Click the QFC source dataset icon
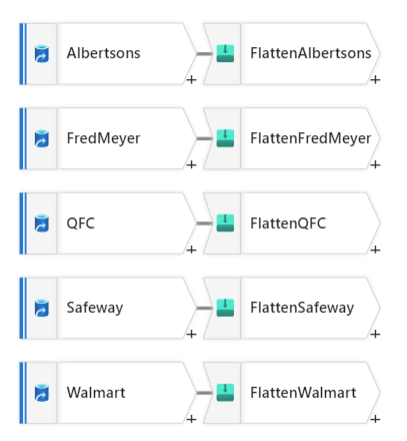407x441 pixels. [x=42, y=223]
